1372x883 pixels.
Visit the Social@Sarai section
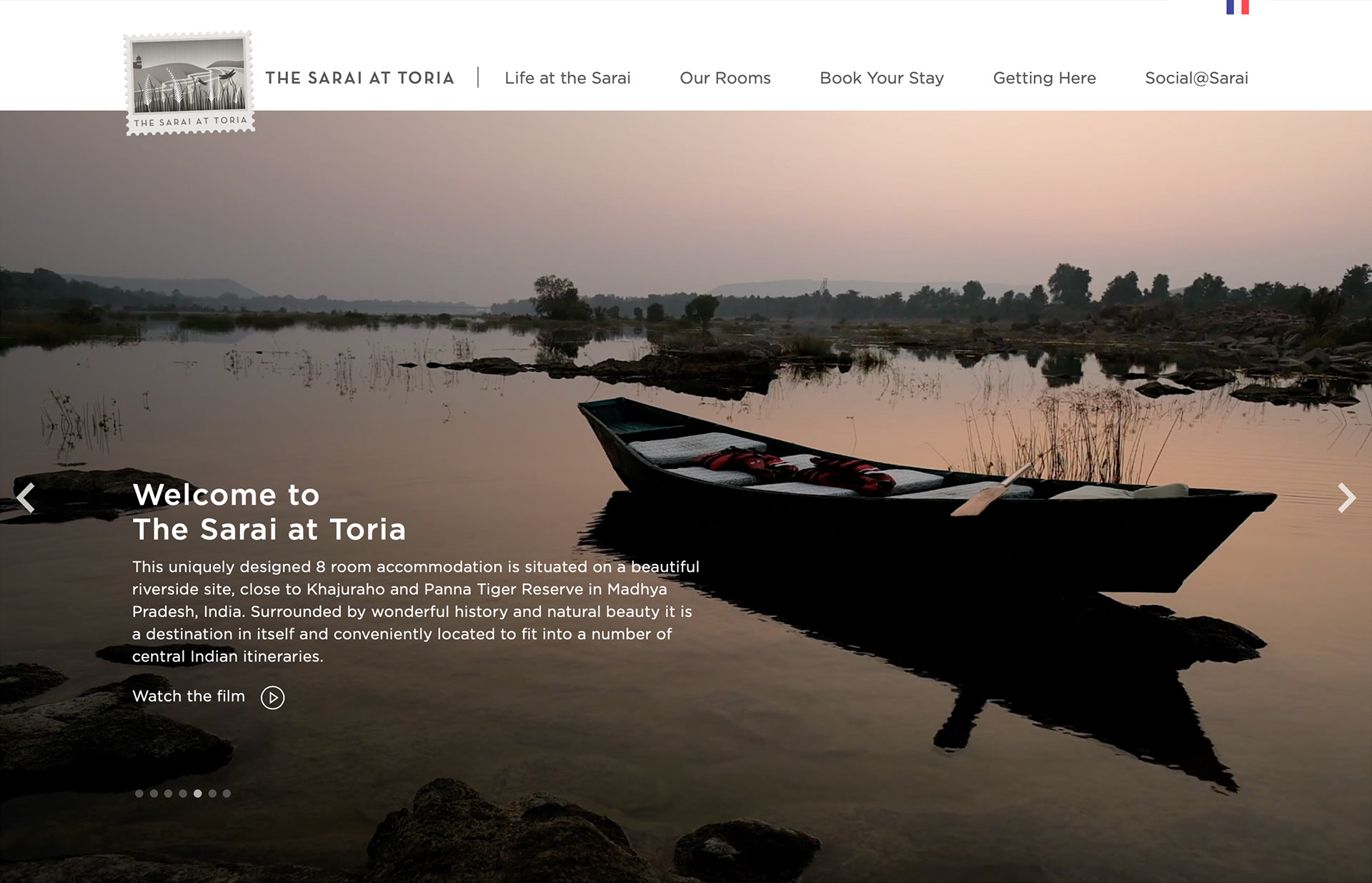coord(1197,78)
